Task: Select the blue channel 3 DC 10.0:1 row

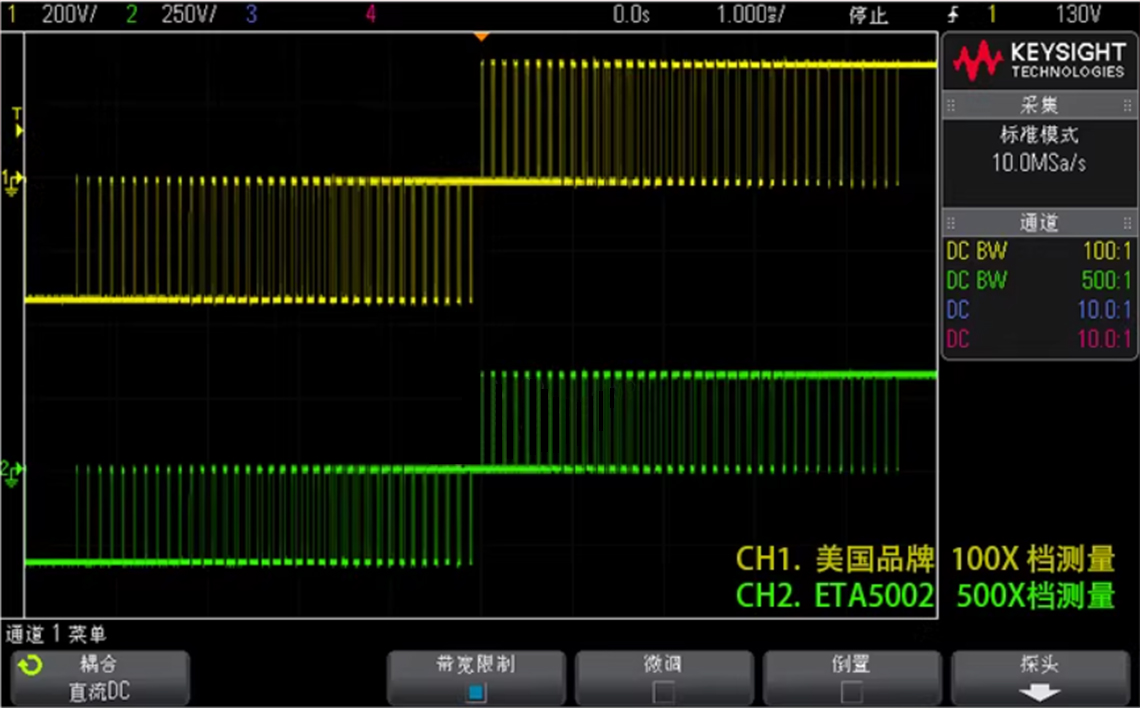Action: click(1039, 310)
